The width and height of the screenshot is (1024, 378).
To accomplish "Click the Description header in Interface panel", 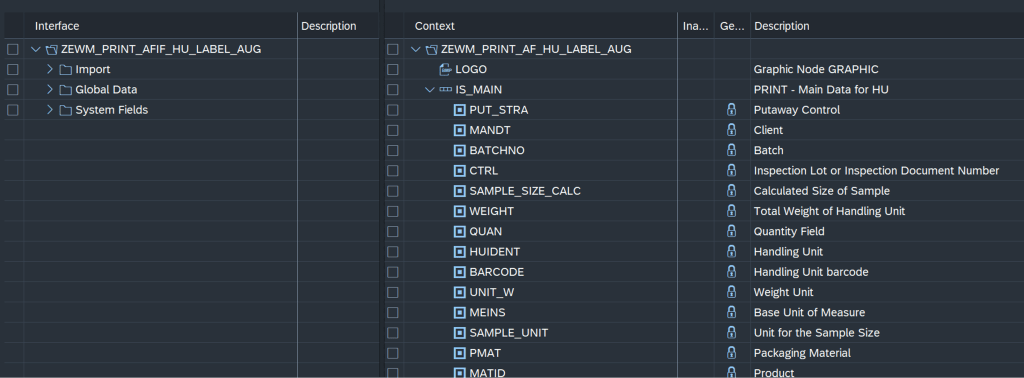I will (x=328, y=26).
